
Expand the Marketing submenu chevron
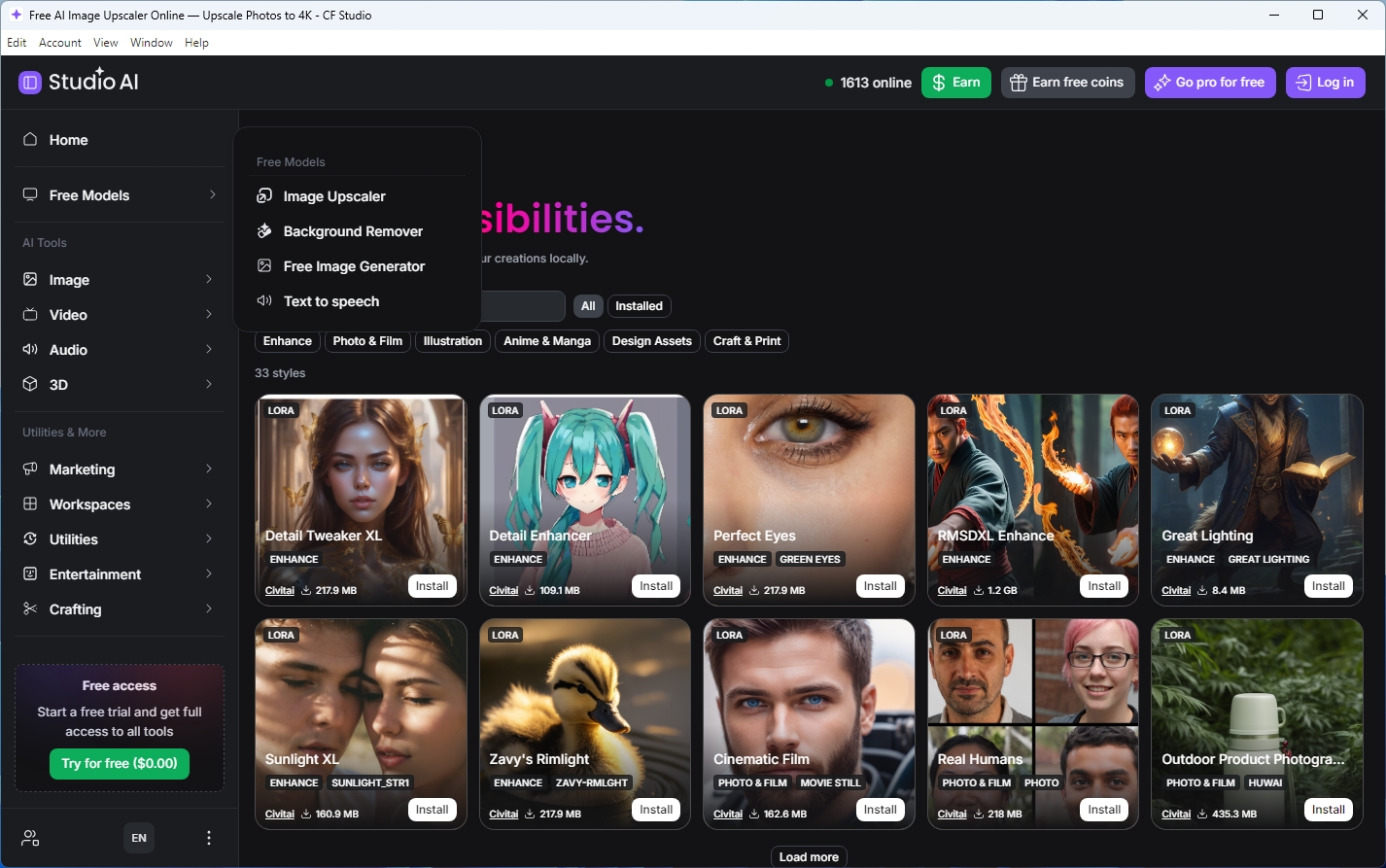(209, 469)
